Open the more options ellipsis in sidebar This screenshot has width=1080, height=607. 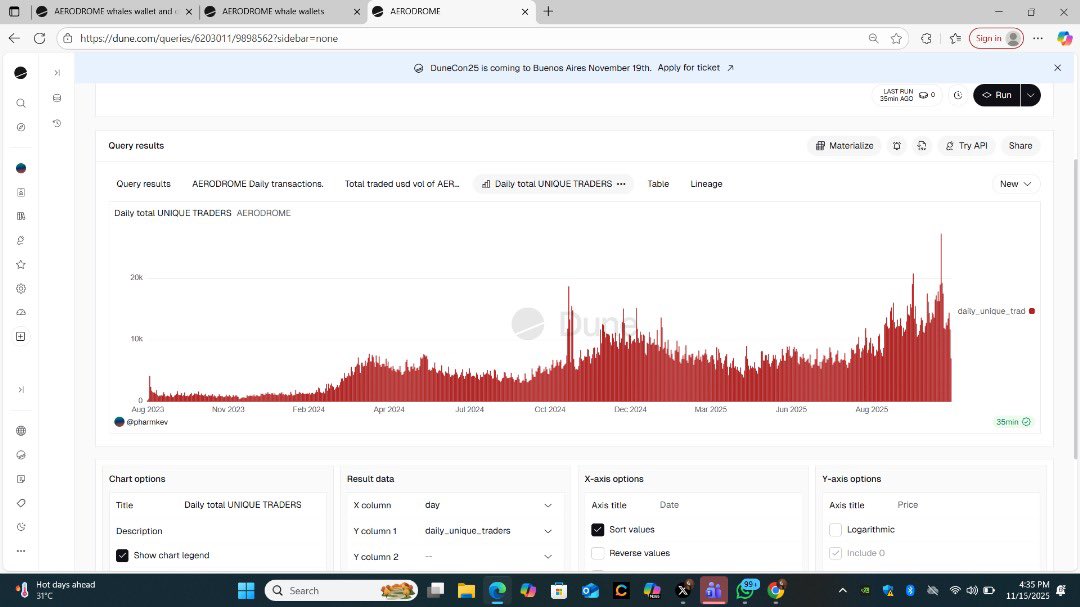click(21, 551)
